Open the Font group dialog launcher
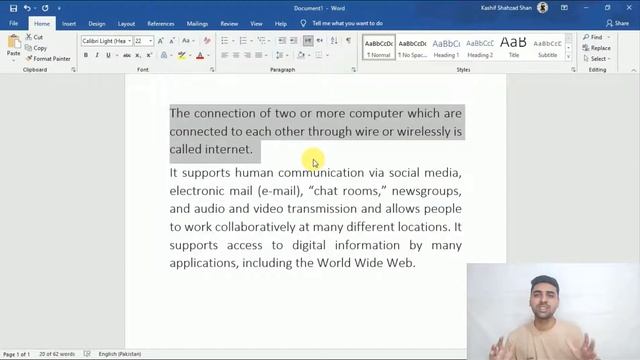Viewport: 640px width, 360px height. 212,70
